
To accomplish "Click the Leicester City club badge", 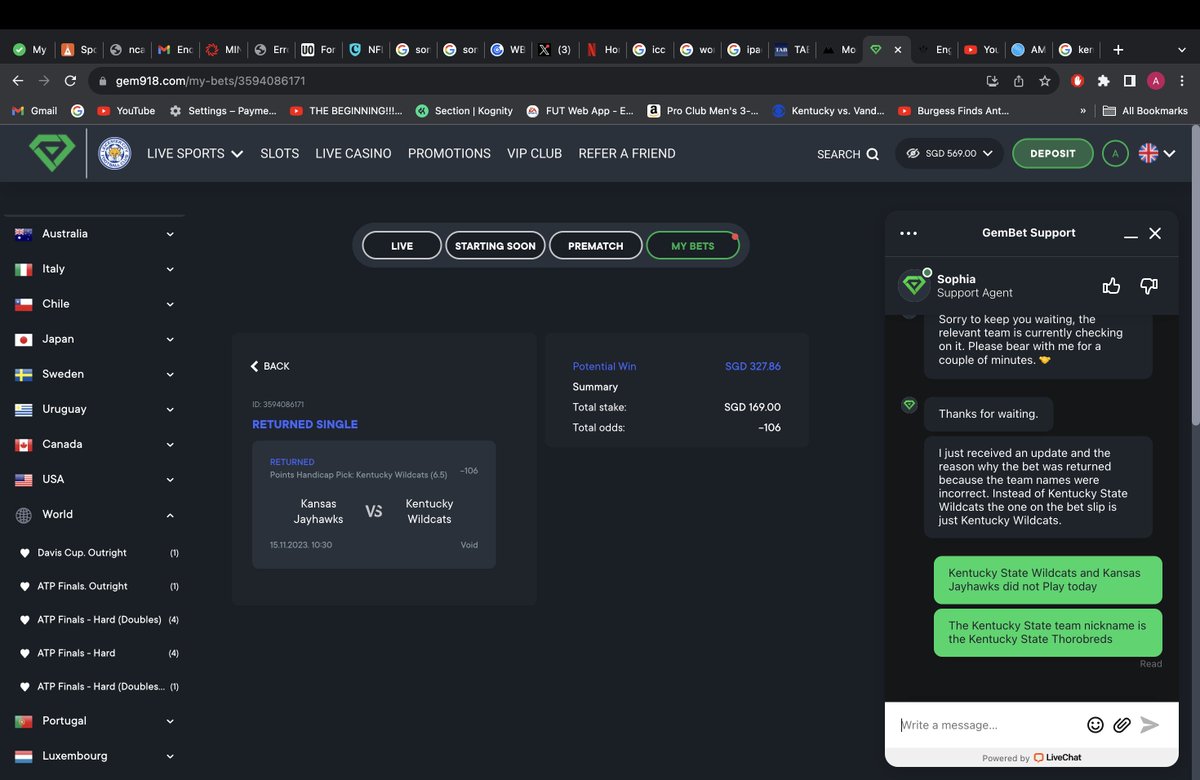I will [x=115, y=154].
